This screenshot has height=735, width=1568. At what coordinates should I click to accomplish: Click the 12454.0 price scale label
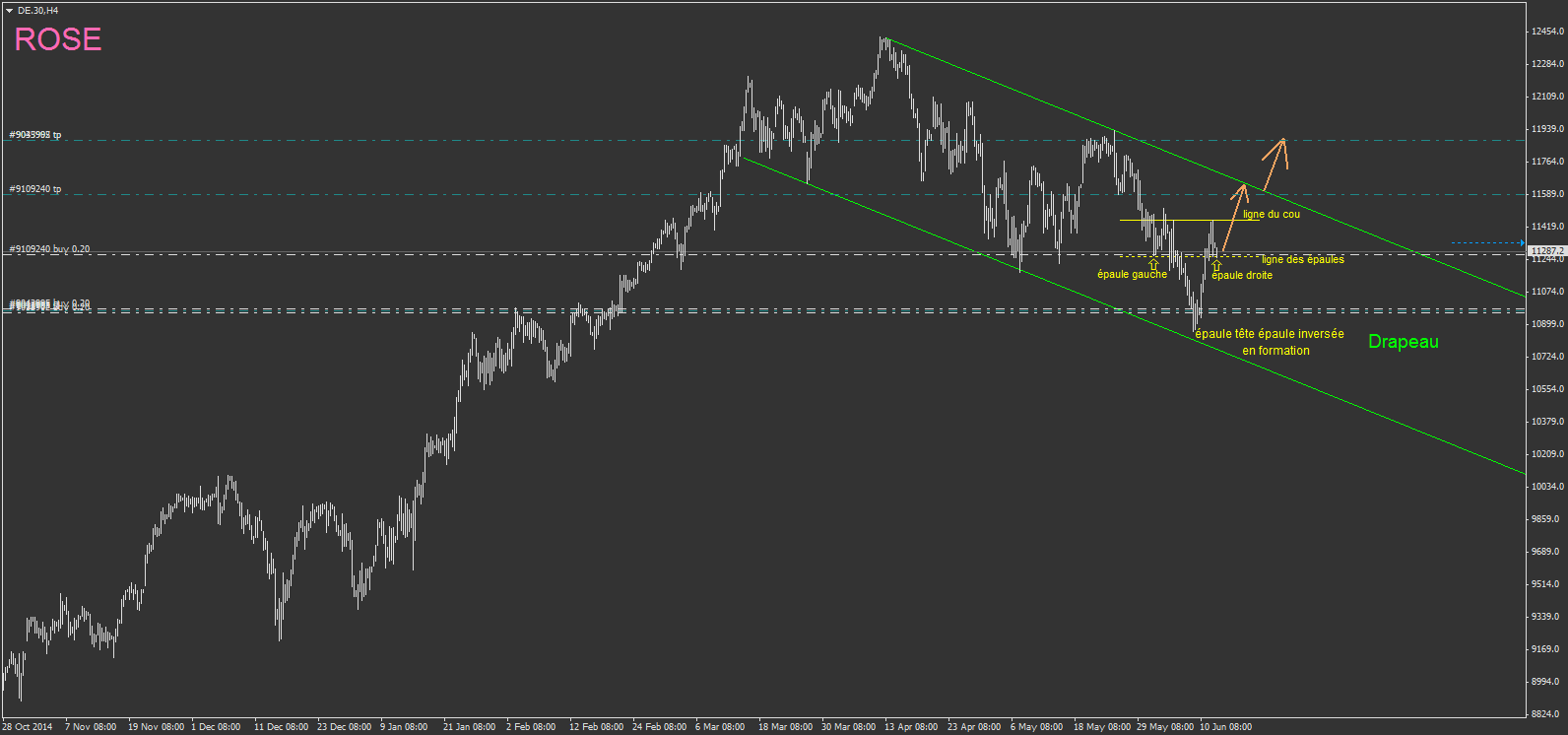click(x=1547, y=32)
